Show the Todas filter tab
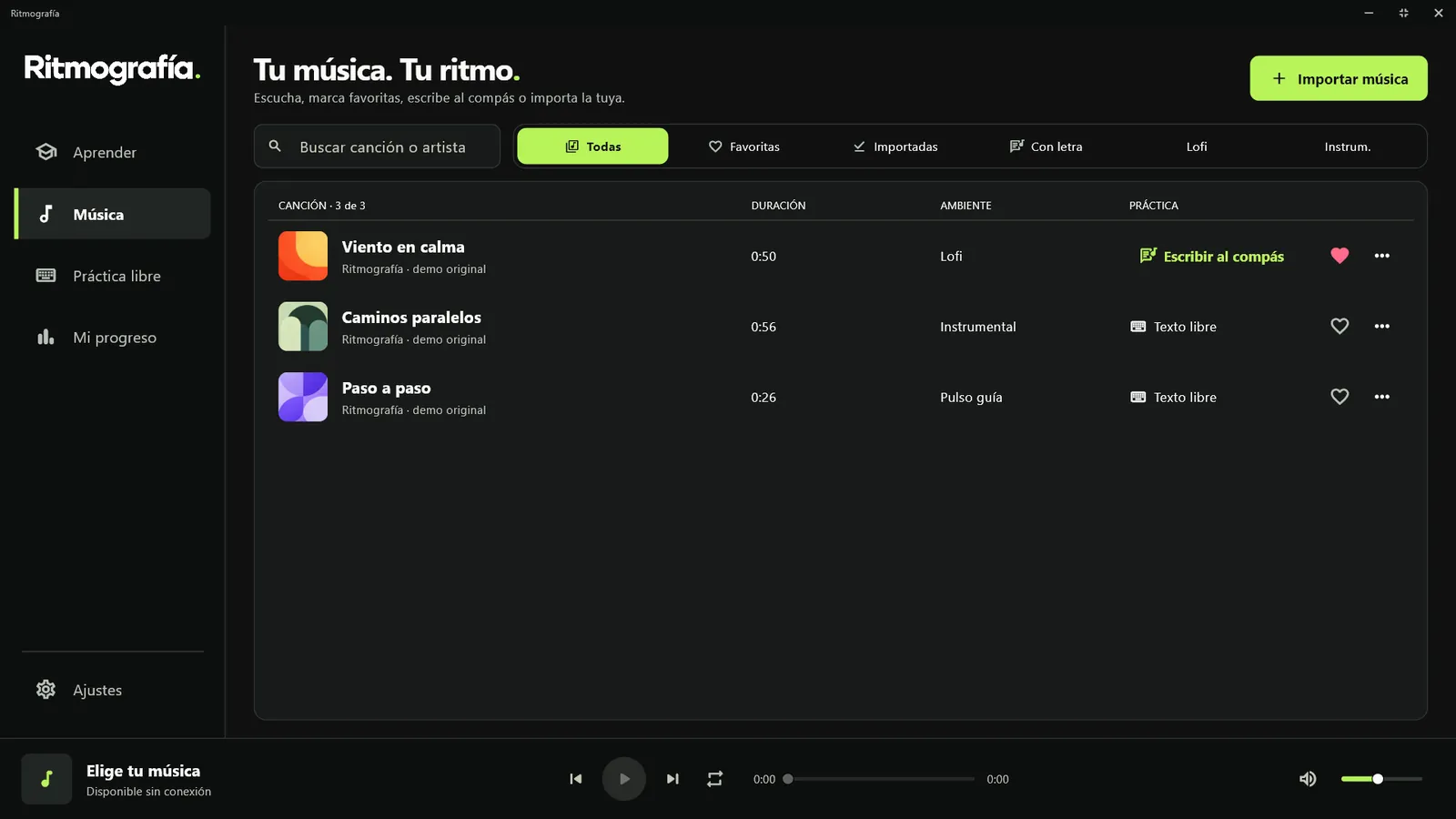The height and width of the screenshot is (819, 1456). click(x=592, y=147)
